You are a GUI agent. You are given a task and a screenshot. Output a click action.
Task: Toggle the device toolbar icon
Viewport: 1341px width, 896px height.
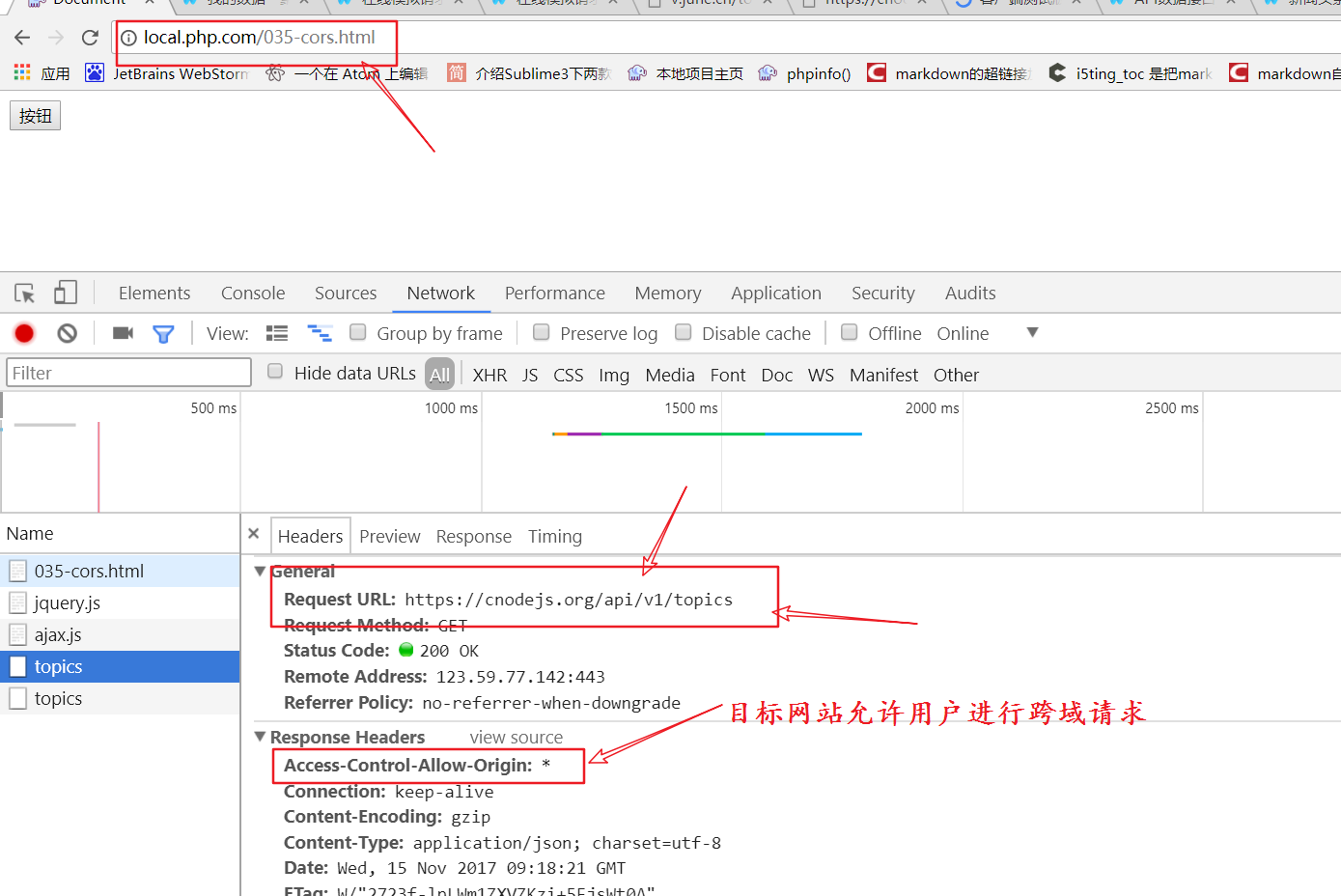point(66,294)
